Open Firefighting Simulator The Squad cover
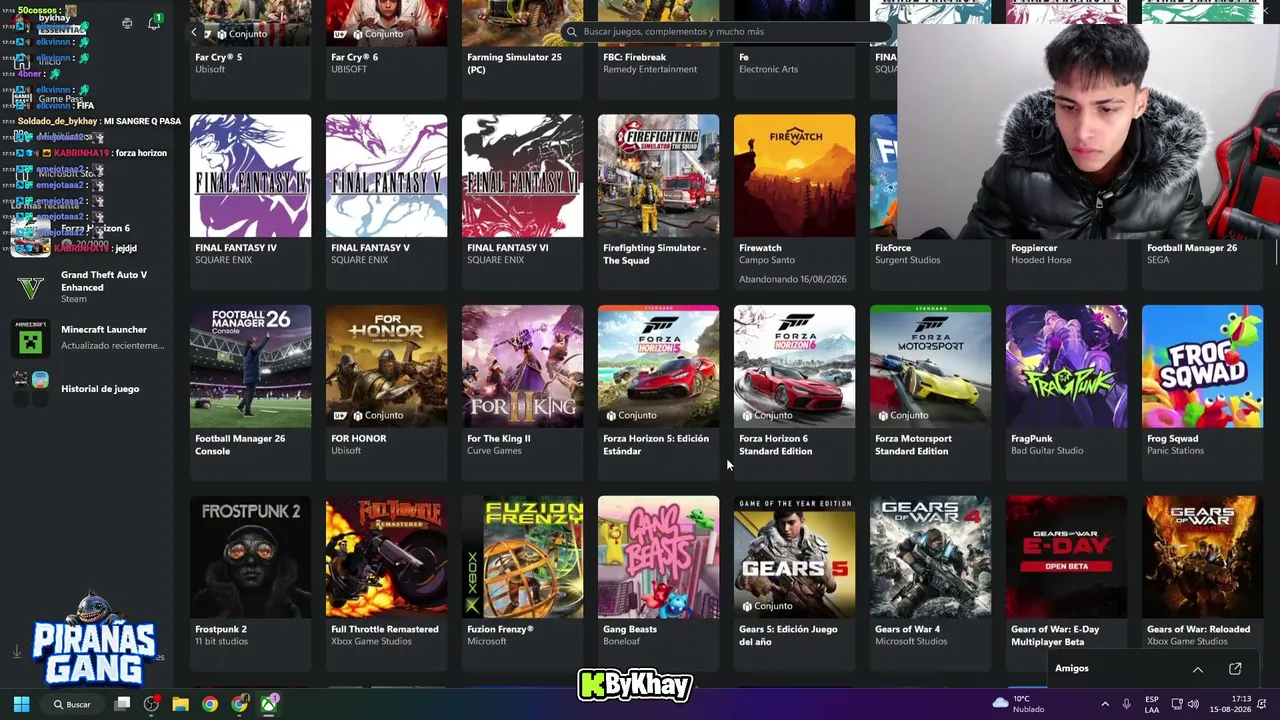Image resolution: width=1280 pixels, height=720 pixels. (x=658, y=176)
